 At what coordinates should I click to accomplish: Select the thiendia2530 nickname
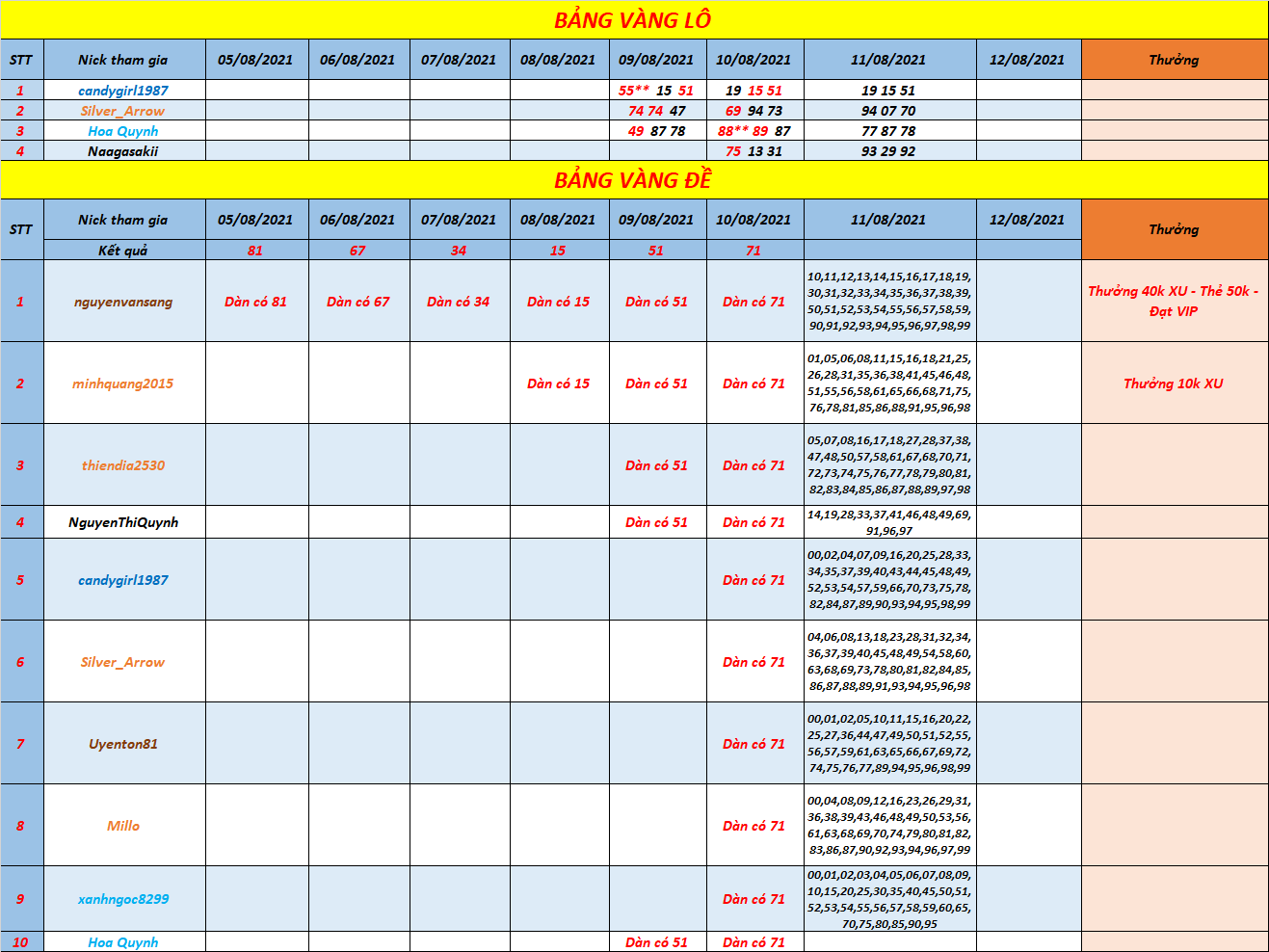click(x=123, y=465)
